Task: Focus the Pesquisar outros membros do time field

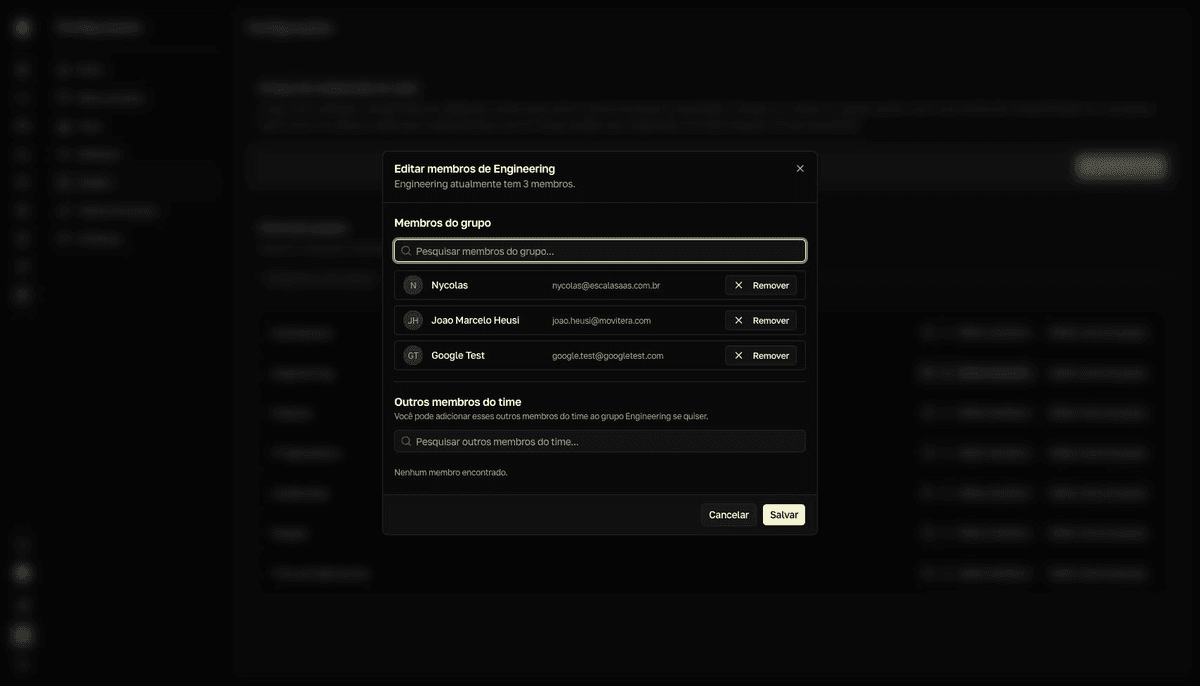Action: point(600,441)
